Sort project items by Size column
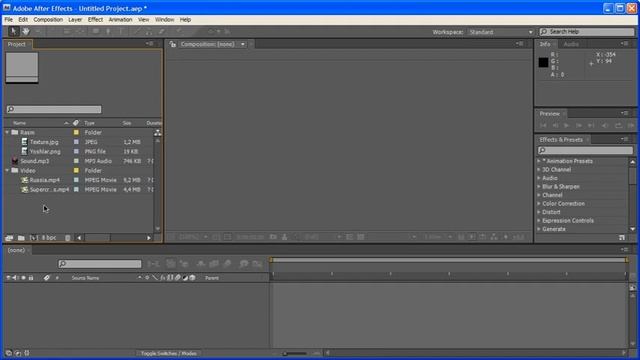Screen dimensions: 640x360 click(x=127, y=123)
